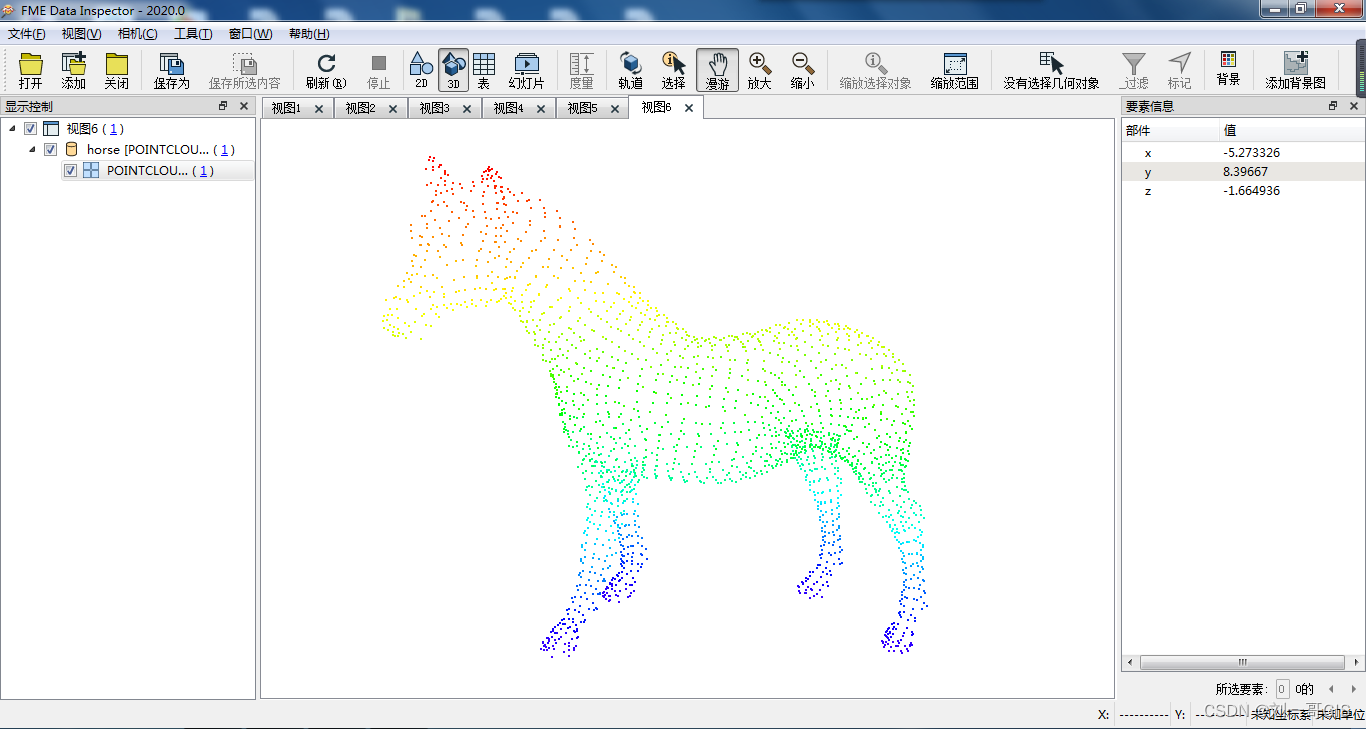Close the 视图1 tab

(x=319, y=109)
